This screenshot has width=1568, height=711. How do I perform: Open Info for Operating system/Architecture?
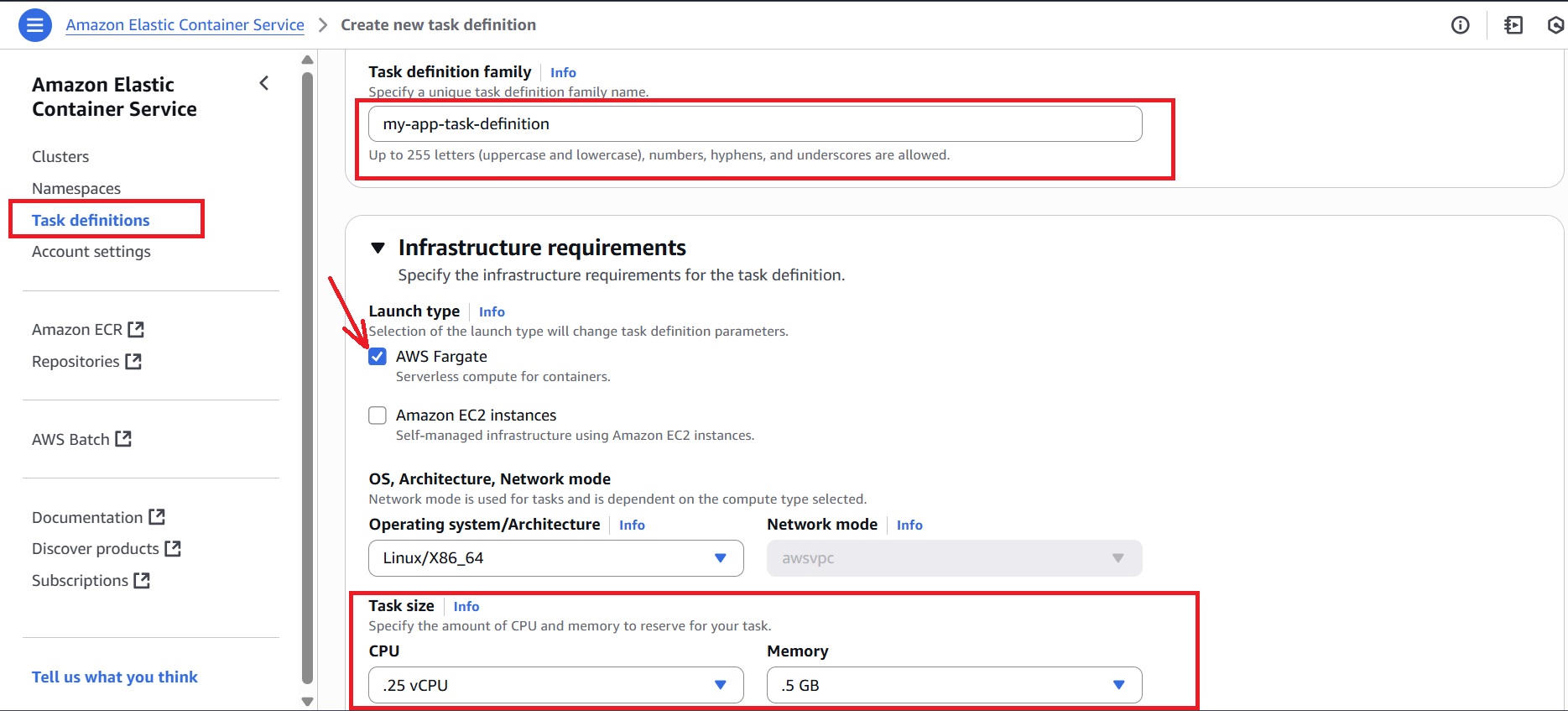(632, 525)
